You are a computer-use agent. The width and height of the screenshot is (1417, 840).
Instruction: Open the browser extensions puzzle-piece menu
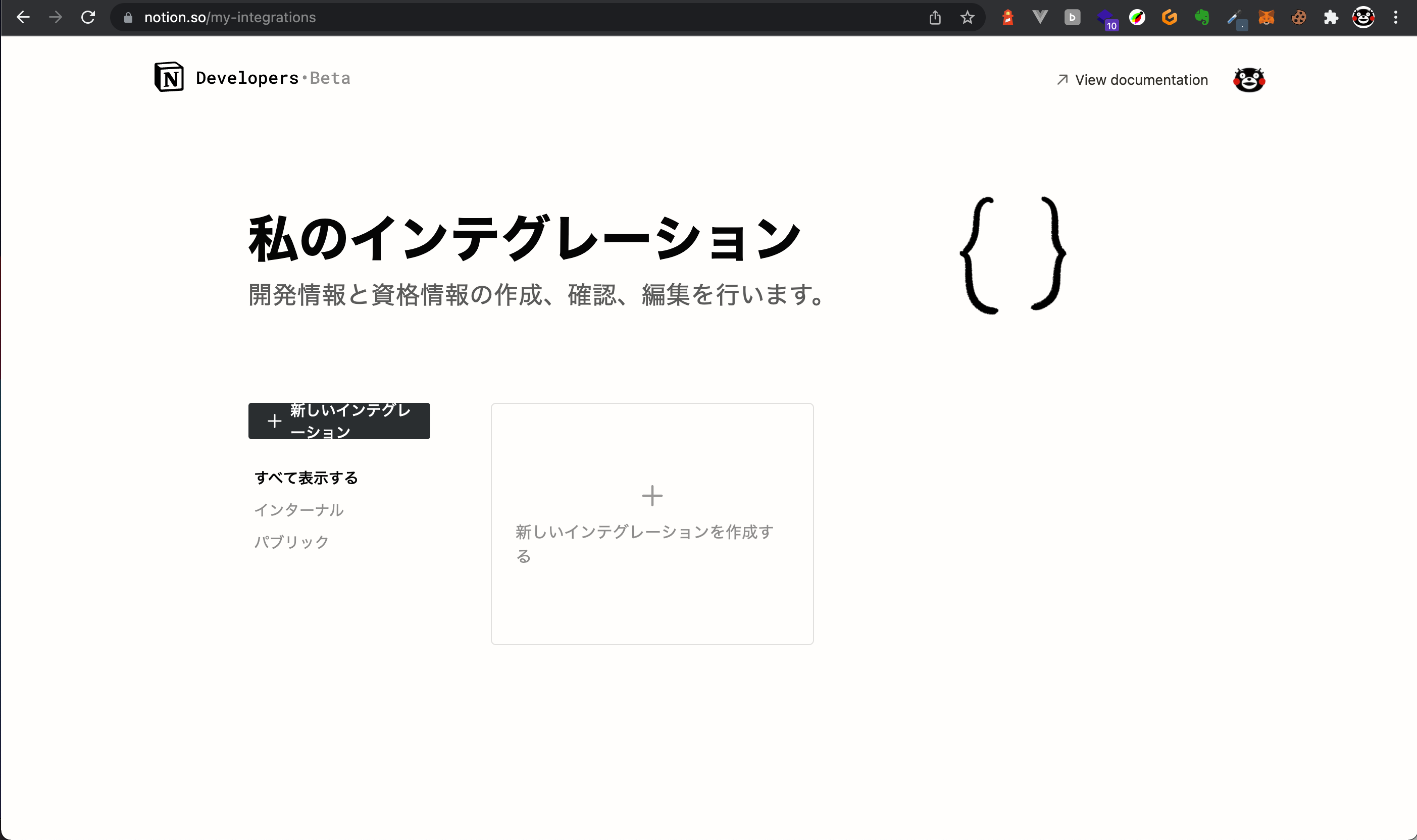click(x=1332, y=17)
